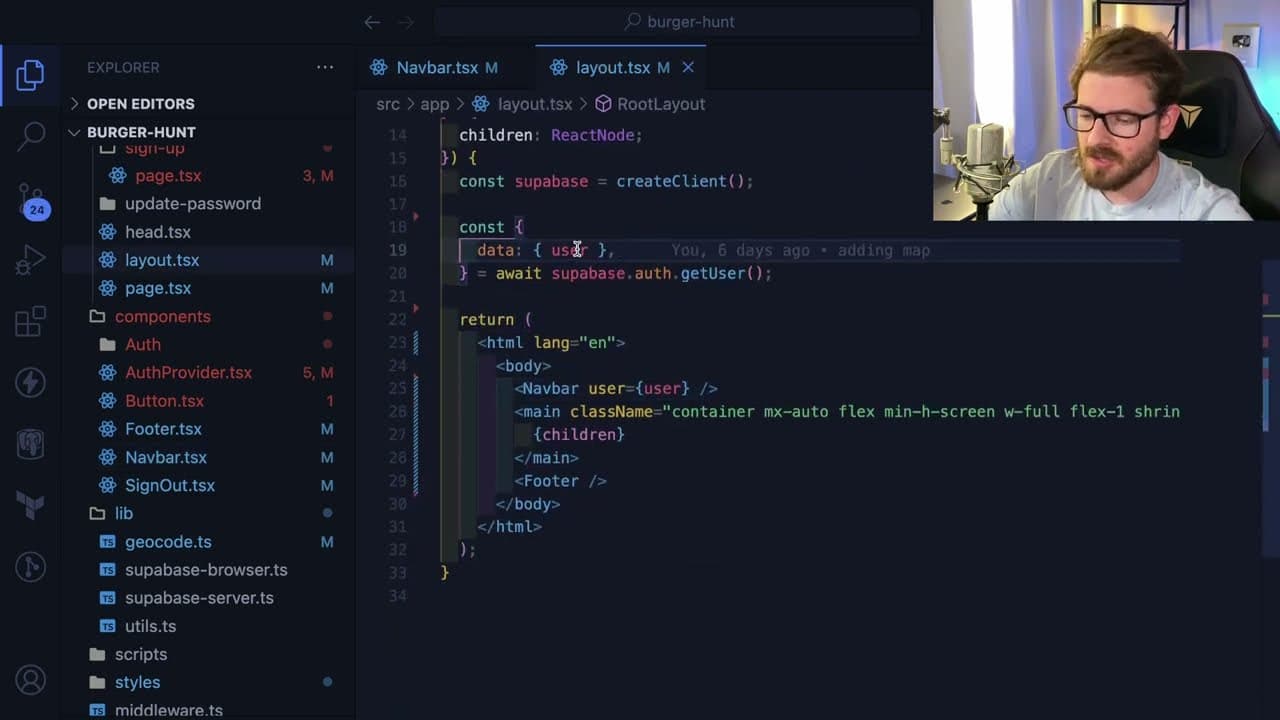This screenshot has width=1280, height=720.
Task: Expand the styles folder
Action: click(x=138, y=682)
